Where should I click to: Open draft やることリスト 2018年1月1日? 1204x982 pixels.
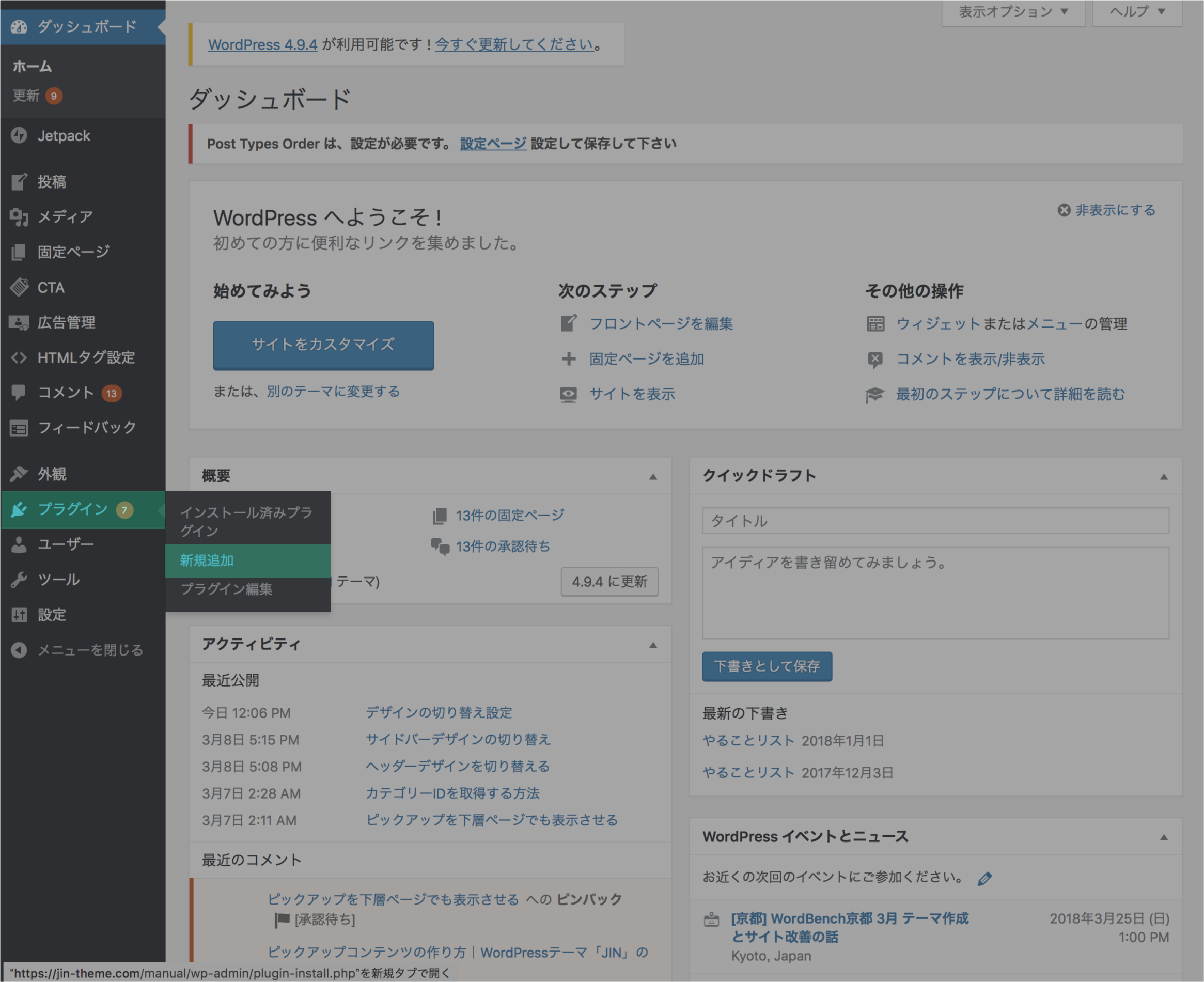click(748, 740)
